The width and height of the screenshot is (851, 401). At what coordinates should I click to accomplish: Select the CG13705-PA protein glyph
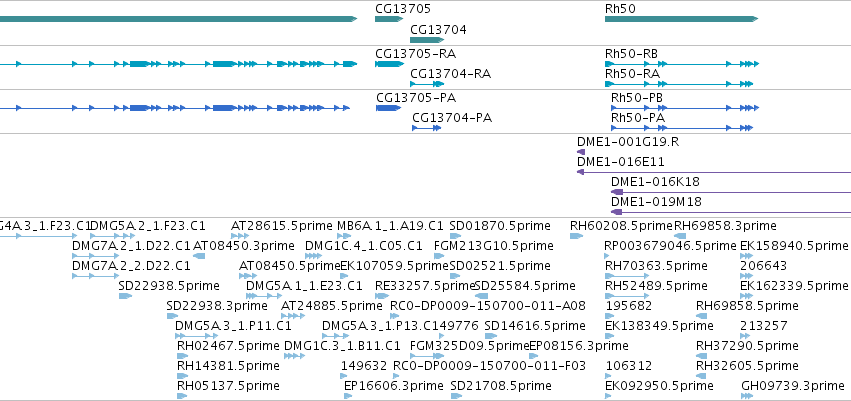pos(388,108)
